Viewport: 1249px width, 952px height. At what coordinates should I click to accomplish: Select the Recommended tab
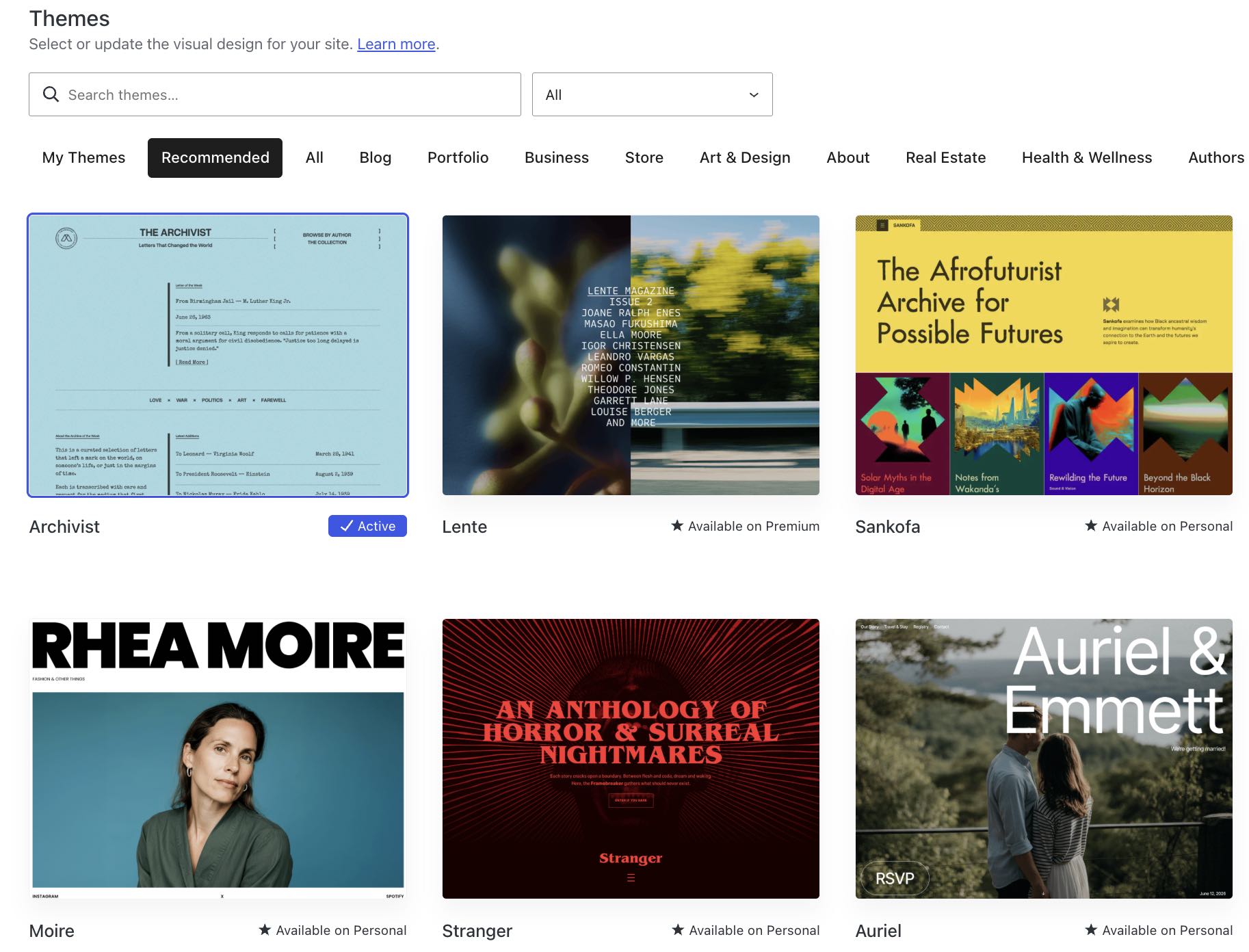pyautogui.click(x=215, y=158)
